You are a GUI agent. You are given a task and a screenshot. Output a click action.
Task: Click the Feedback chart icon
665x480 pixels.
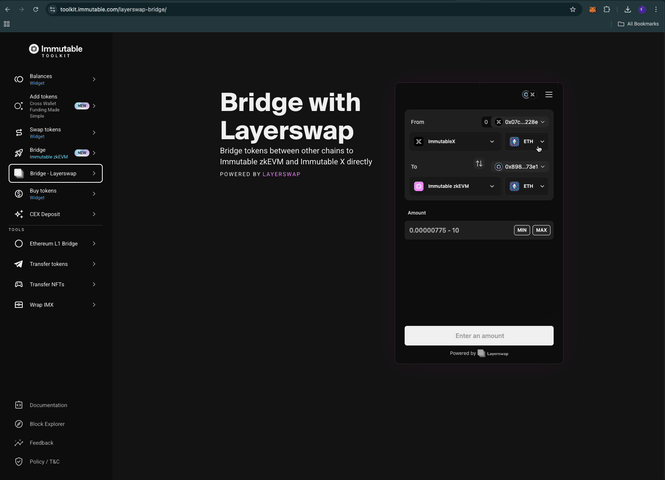coord(19,443)
